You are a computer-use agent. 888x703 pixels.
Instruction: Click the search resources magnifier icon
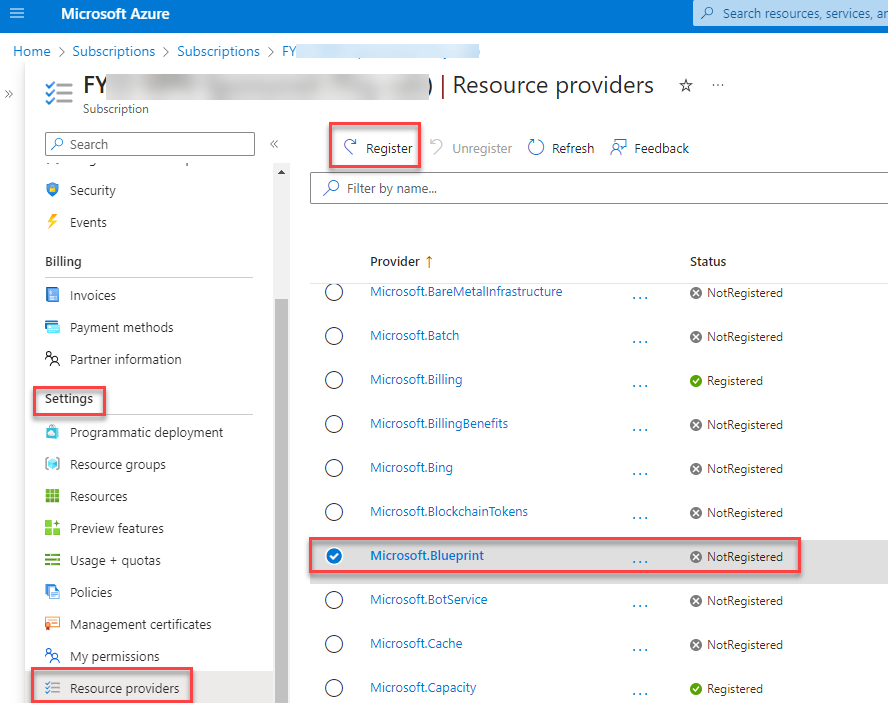(x=706, y=13)
